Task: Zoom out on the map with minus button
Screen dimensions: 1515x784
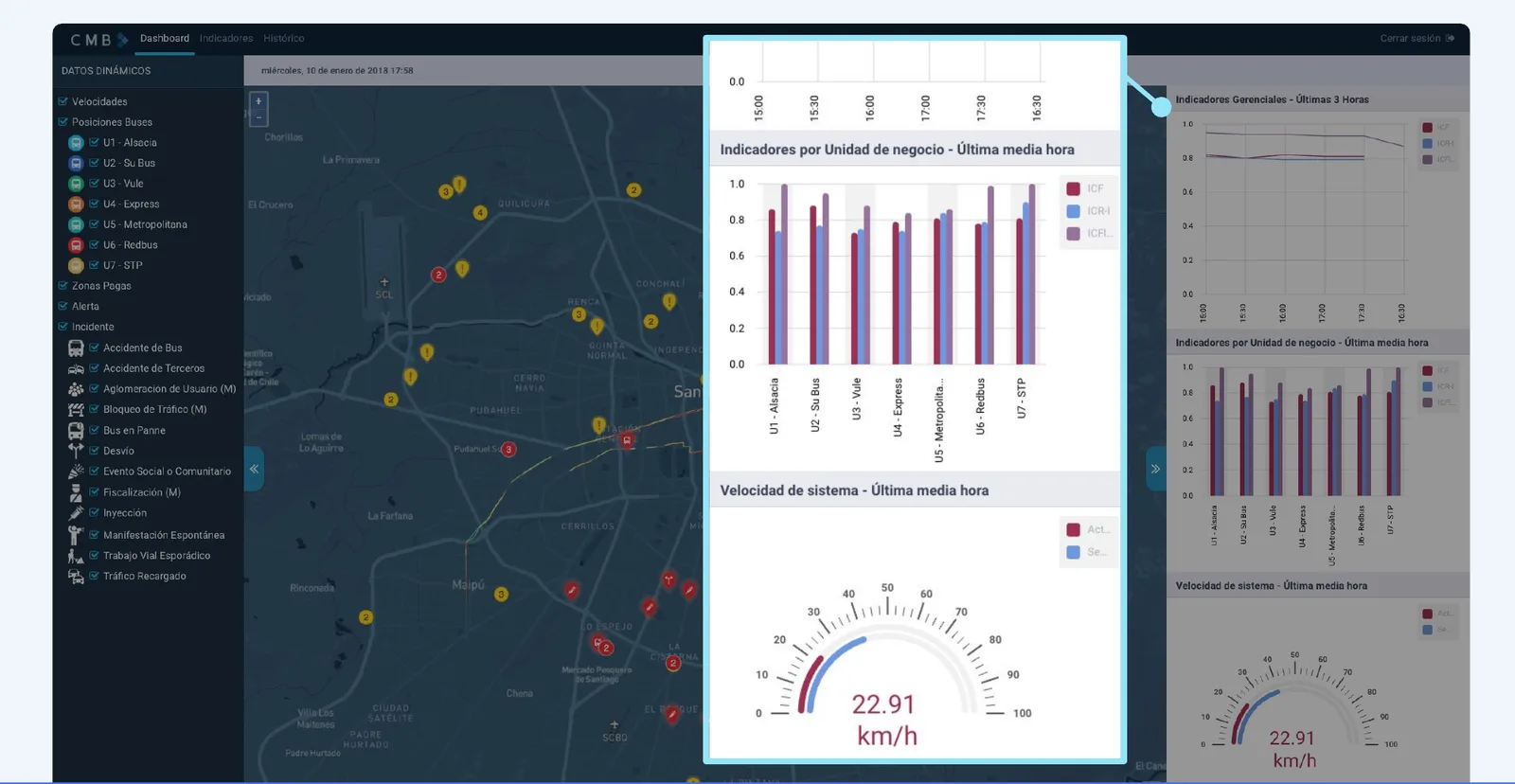Action: (258, 117)
